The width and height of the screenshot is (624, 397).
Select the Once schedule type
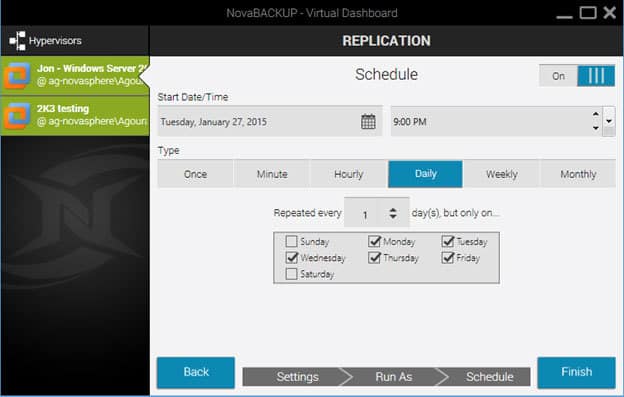click(195, 174)
